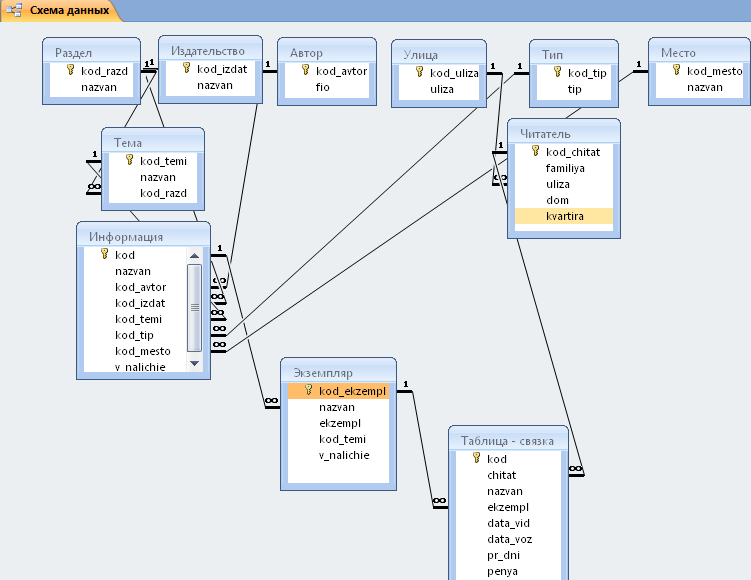
Task: Click key icon beside kod_mesto
Action: [676, 70]
